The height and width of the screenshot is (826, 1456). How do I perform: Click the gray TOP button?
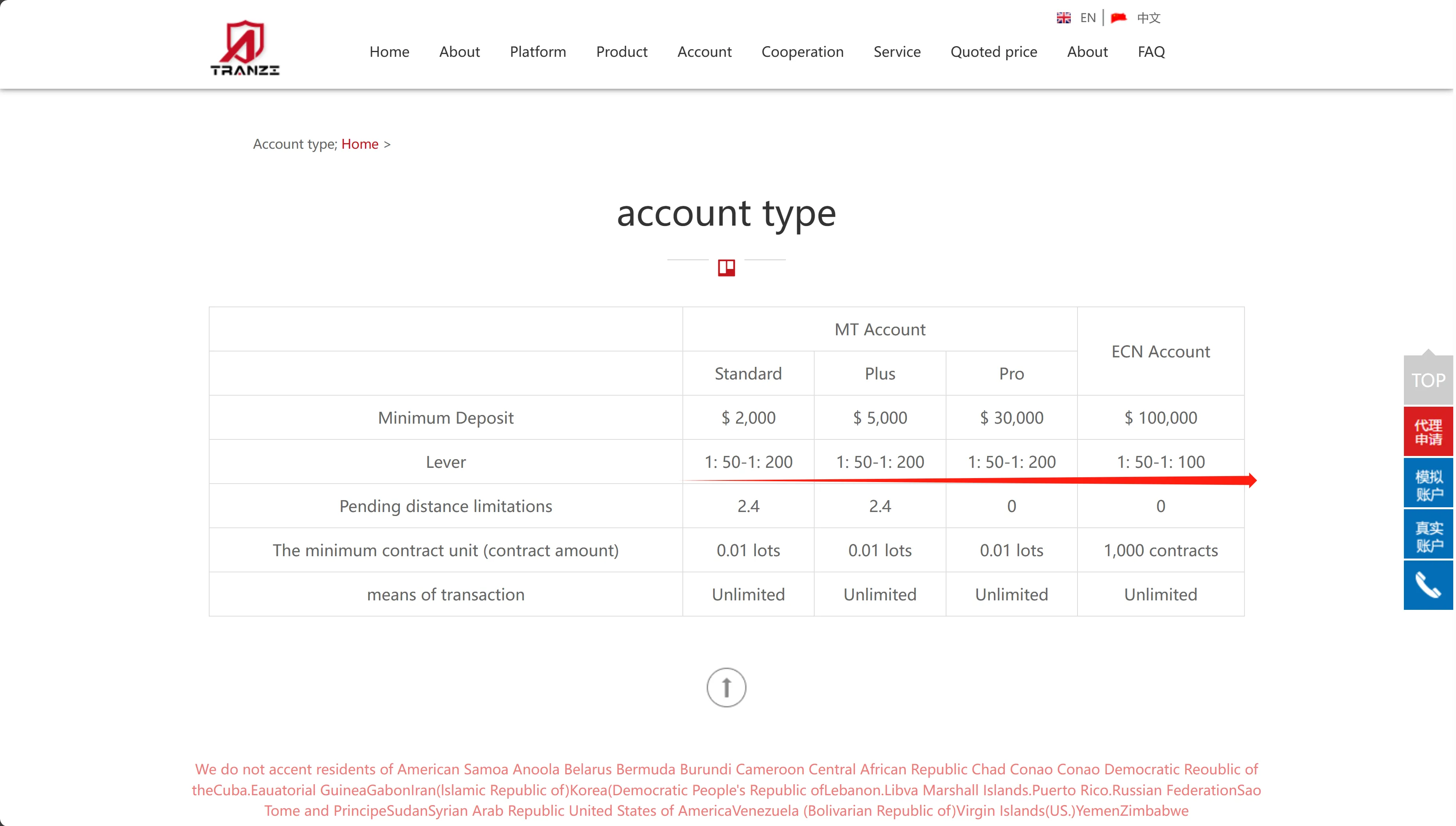[x=1428, y=379]
